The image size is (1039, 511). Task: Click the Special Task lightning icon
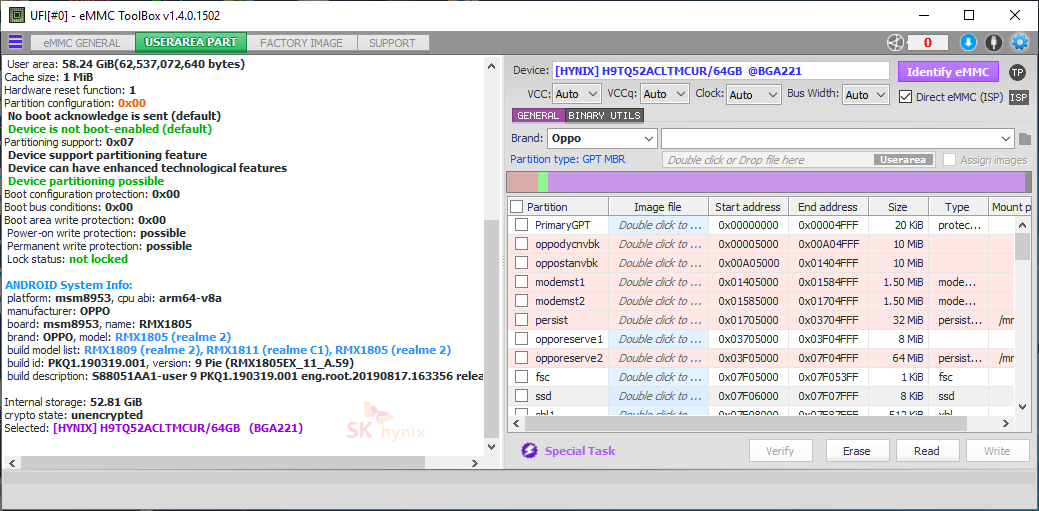(529, 451)
